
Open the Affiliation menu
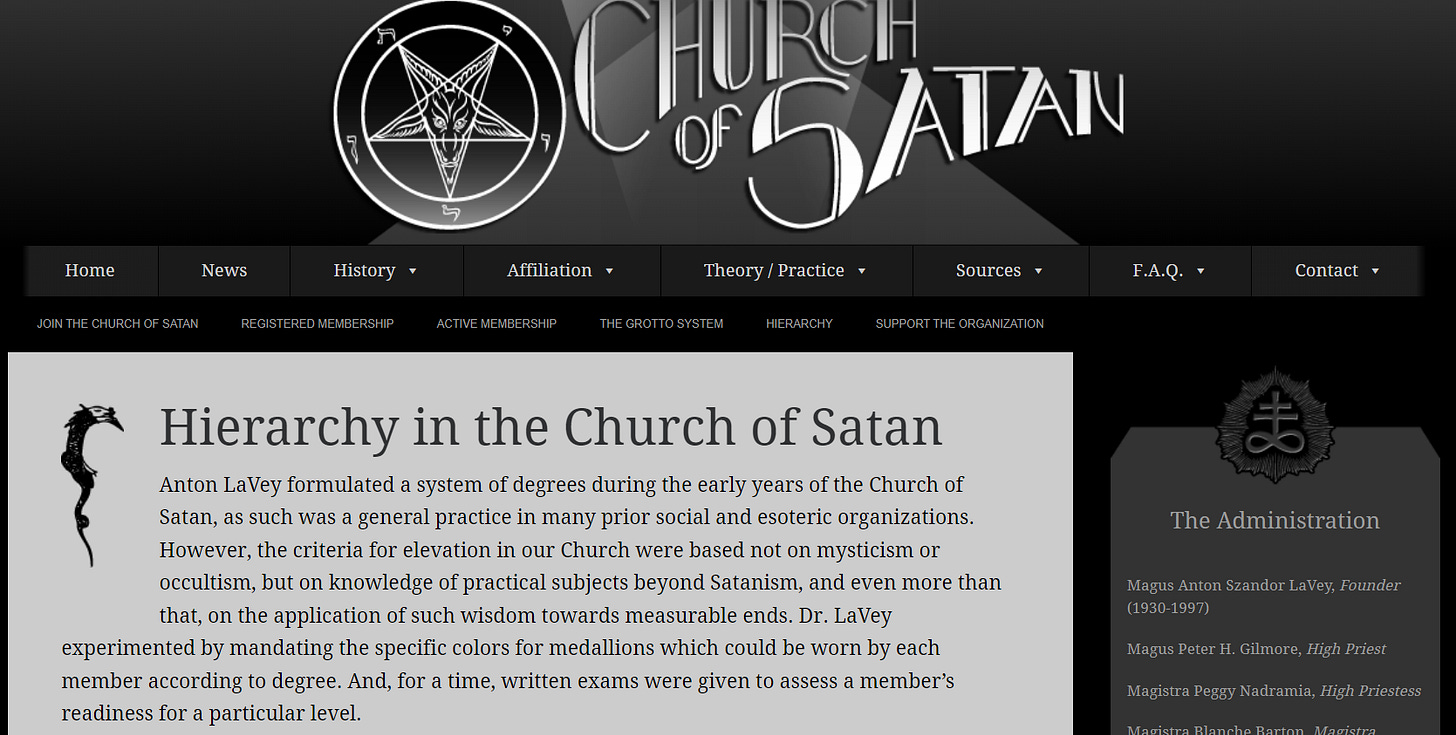pos(561,271)
